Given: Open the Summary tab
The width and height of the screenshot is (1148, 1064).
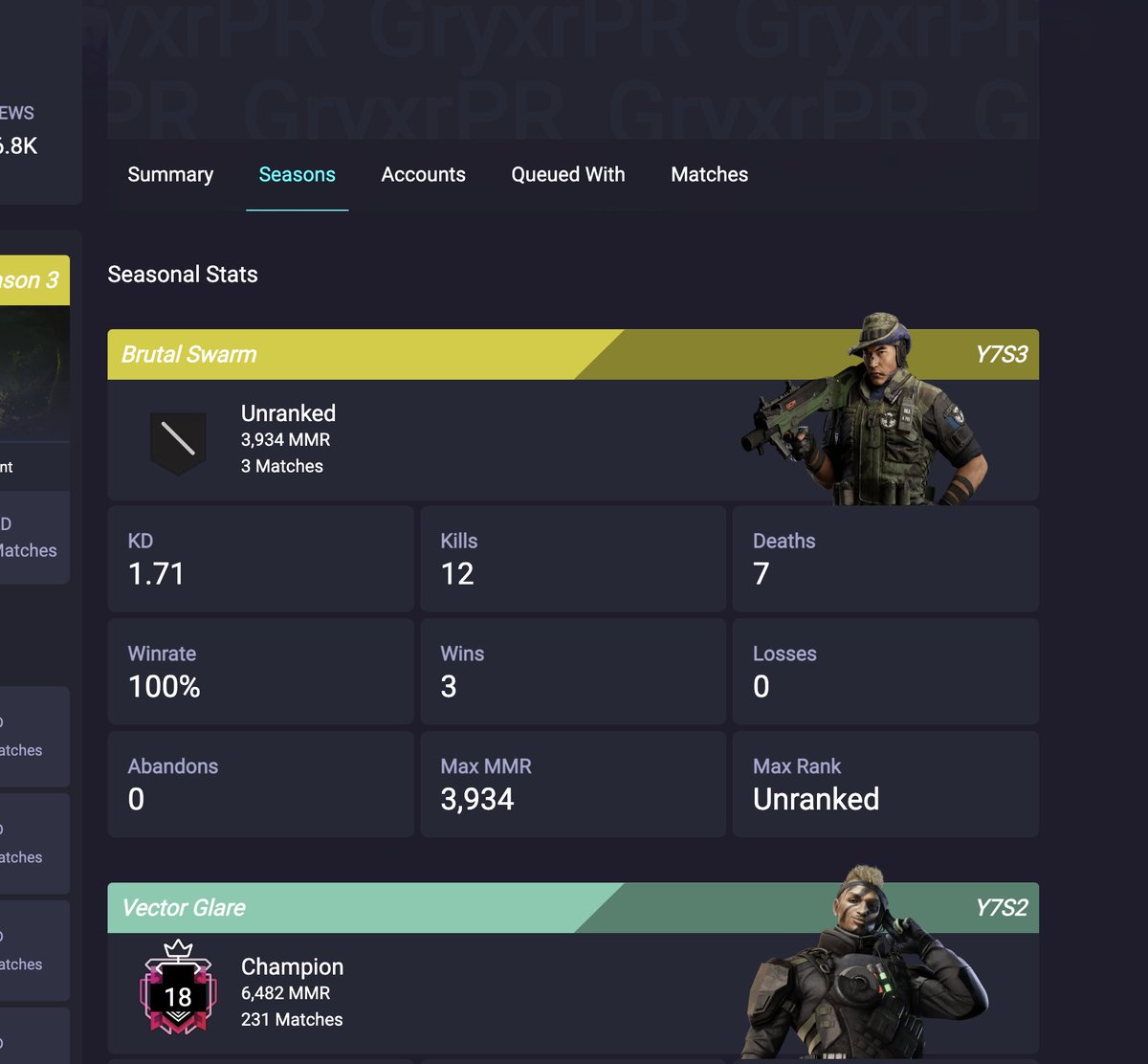Looking at the screenshot, I should 170,174.
